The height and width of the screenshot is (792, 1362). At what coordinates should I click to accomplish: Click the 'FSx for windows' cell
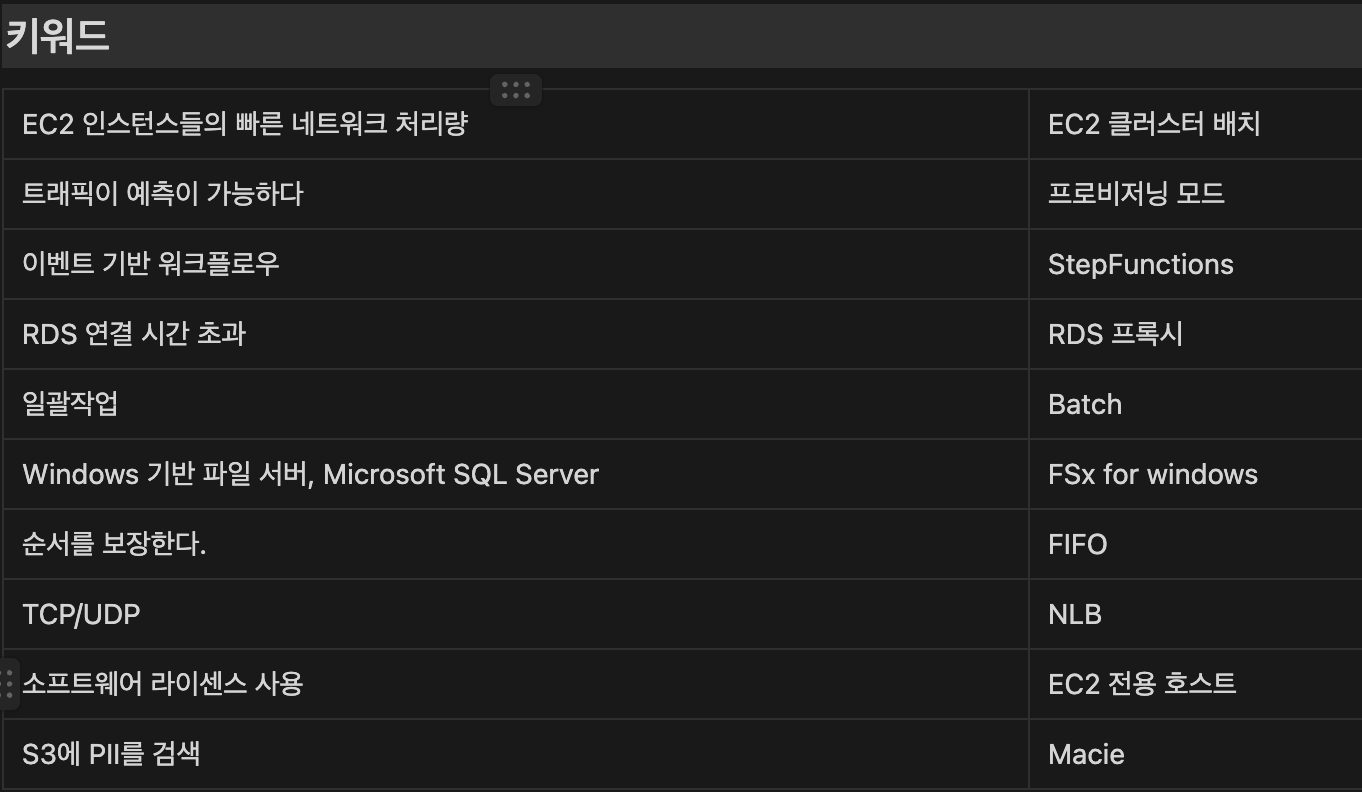point(1196,474)
